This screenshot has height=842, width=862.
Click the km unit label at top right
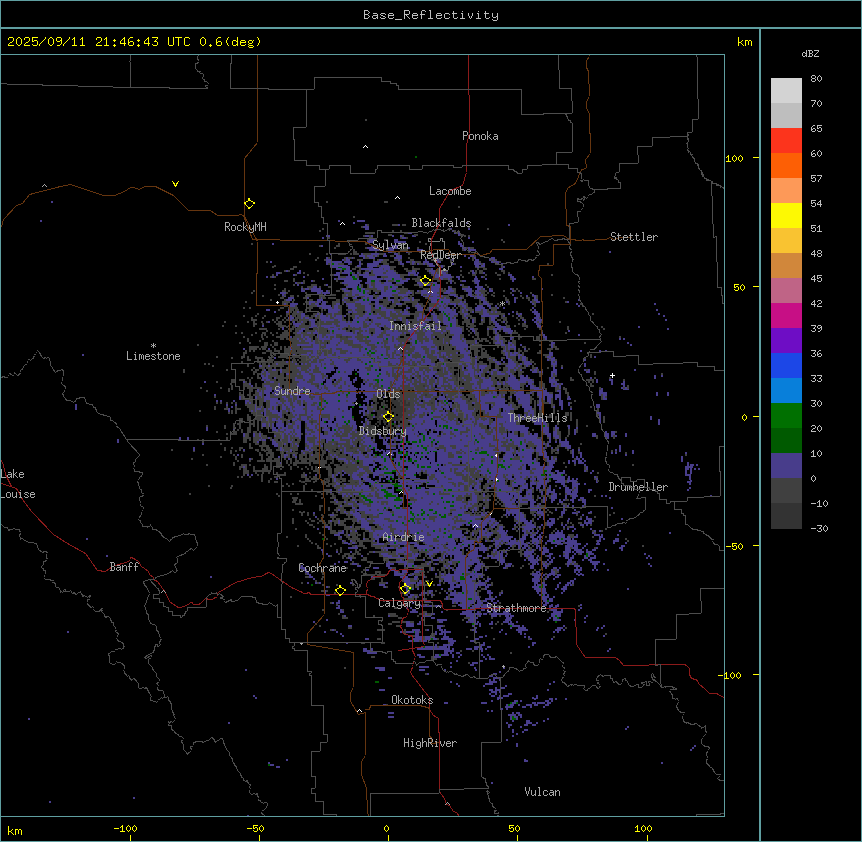tap(745, 42)
